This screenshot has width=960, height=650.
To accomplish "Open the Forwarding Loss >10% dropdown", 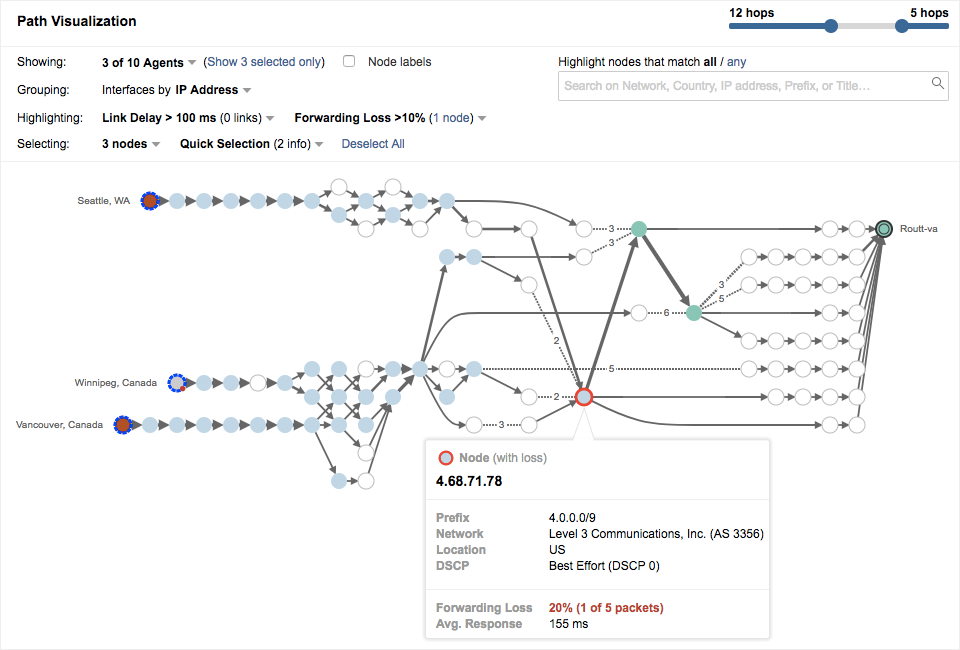I will coord(390,118).
